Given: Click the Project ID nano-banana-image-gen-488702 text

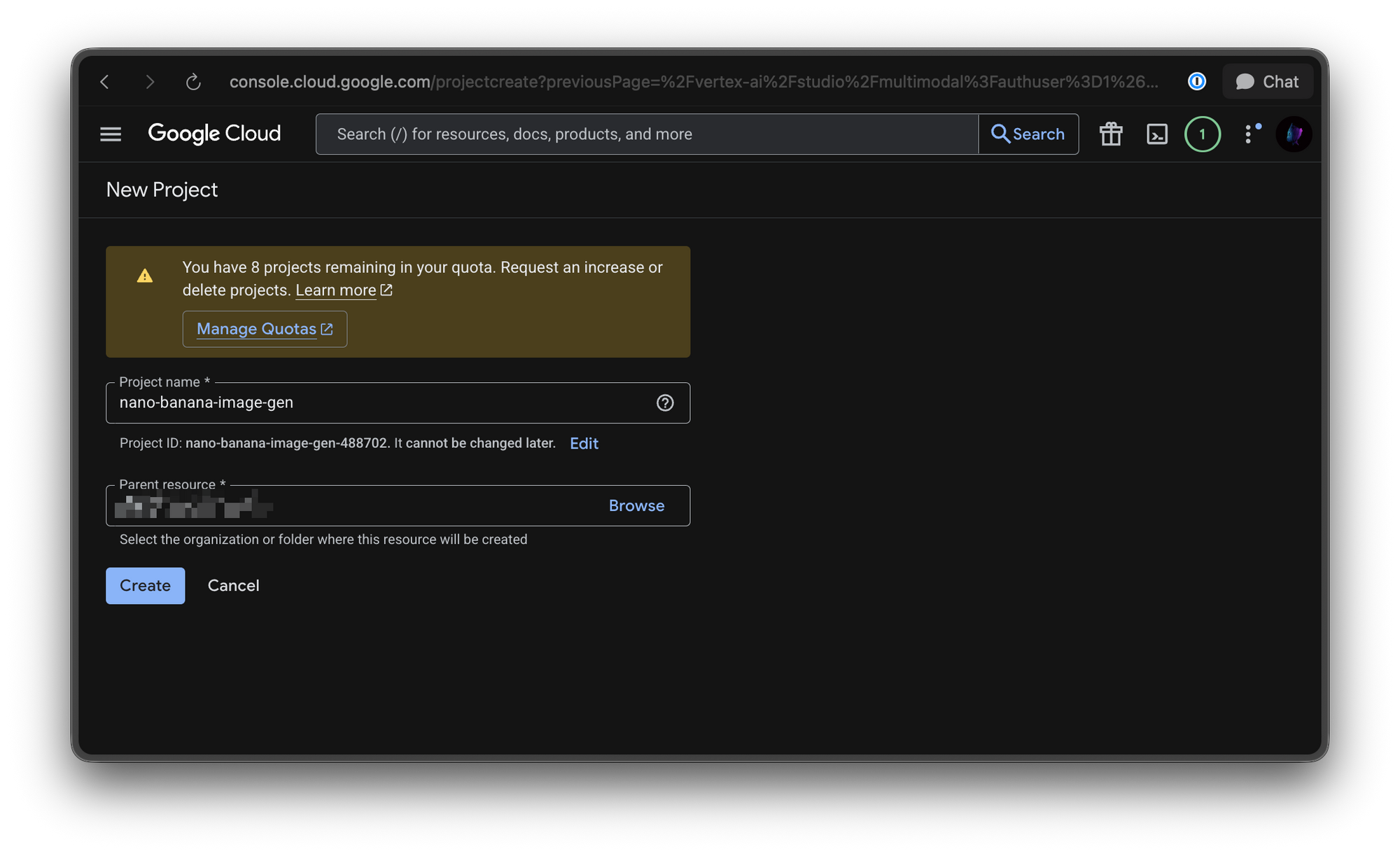Looking at the screenshot, I should click(x=286, y=443).
